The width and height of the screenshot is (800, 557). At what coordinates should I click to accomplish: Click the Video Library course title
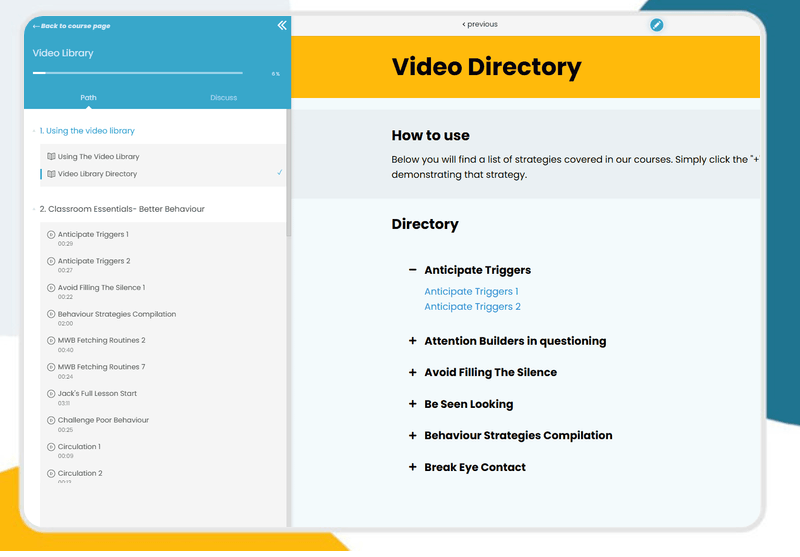63,53
